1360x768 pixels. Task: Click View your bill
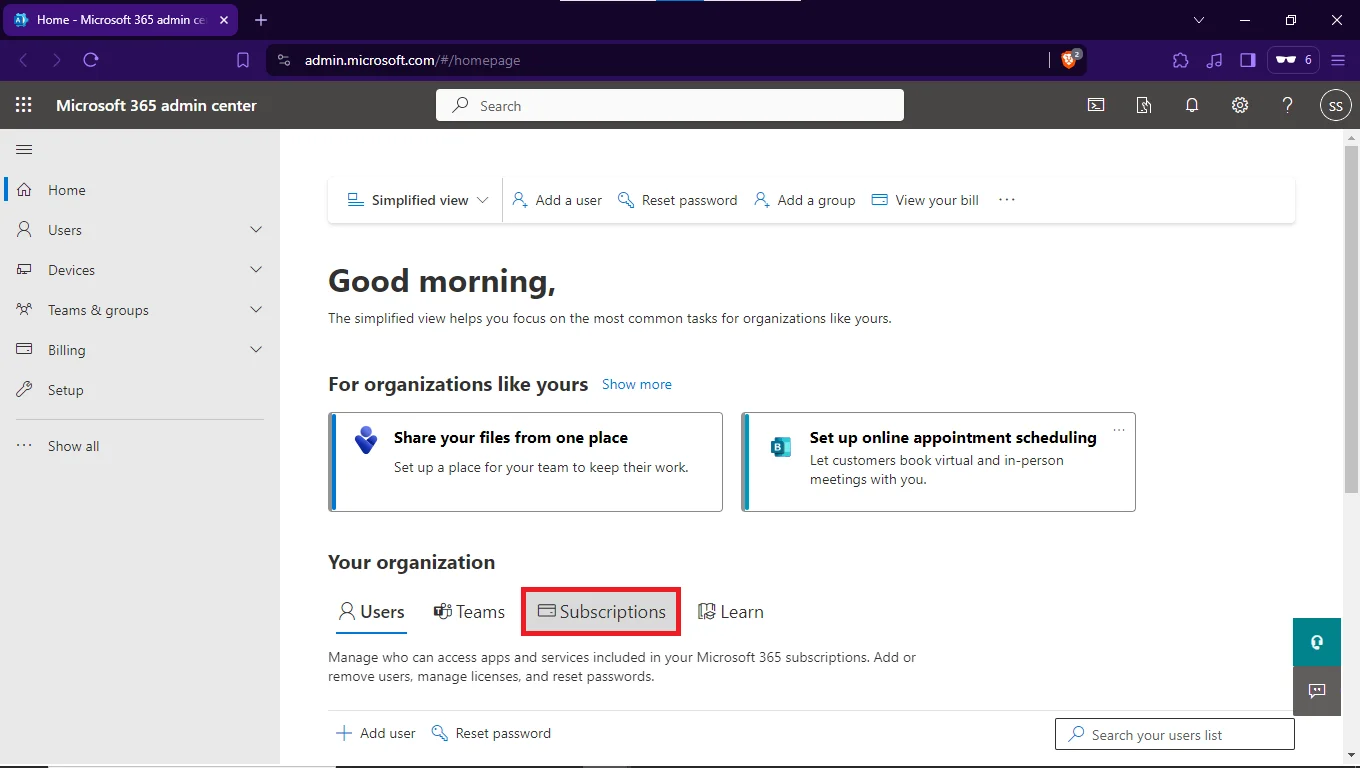925,200
